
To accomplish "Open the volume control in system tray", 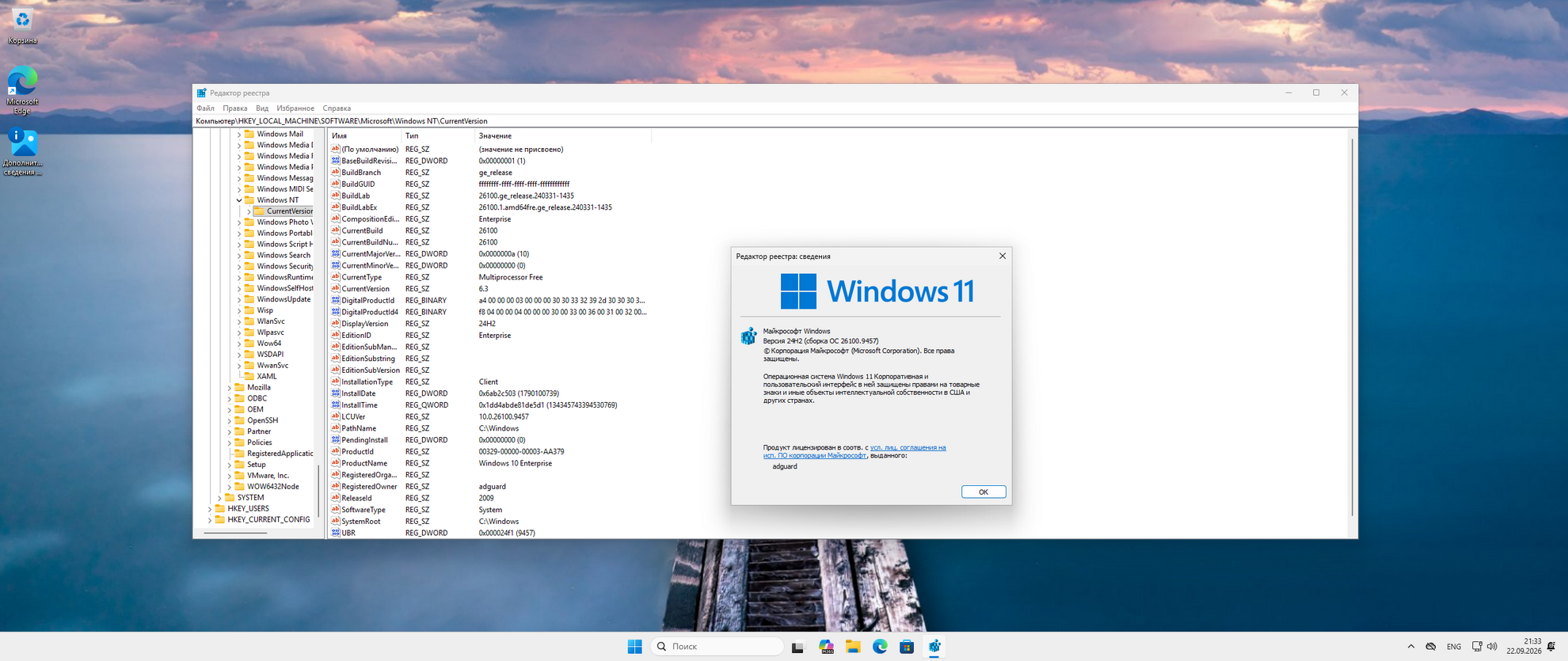I will (x=1492, y=647).
